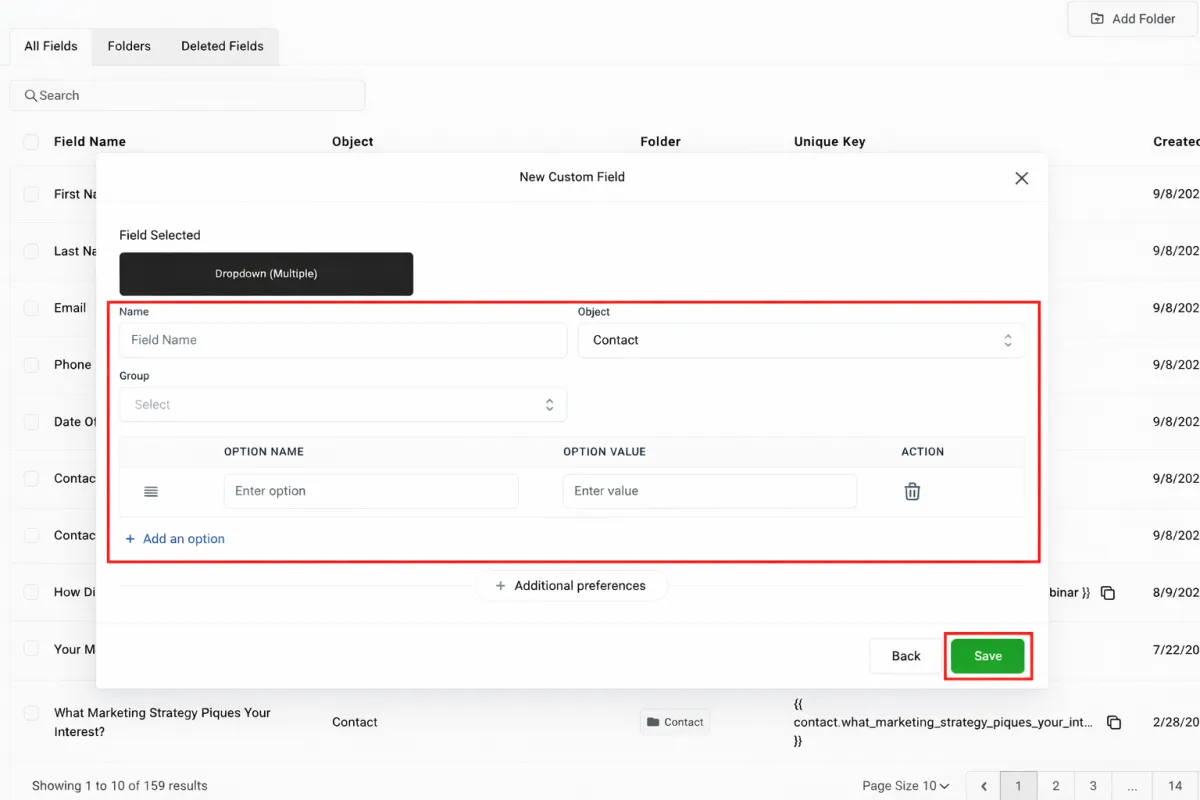Select page 1 in pagination
The width and height of the screenshot is (1200, 800).
click(x=1019, y=786)
